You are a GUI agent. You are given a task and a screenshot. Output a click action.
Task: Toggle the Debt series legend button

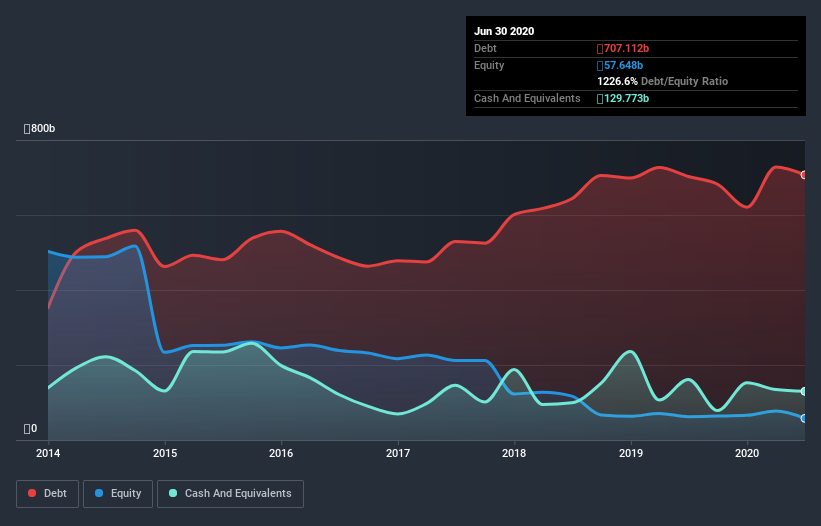click(48, 494)
